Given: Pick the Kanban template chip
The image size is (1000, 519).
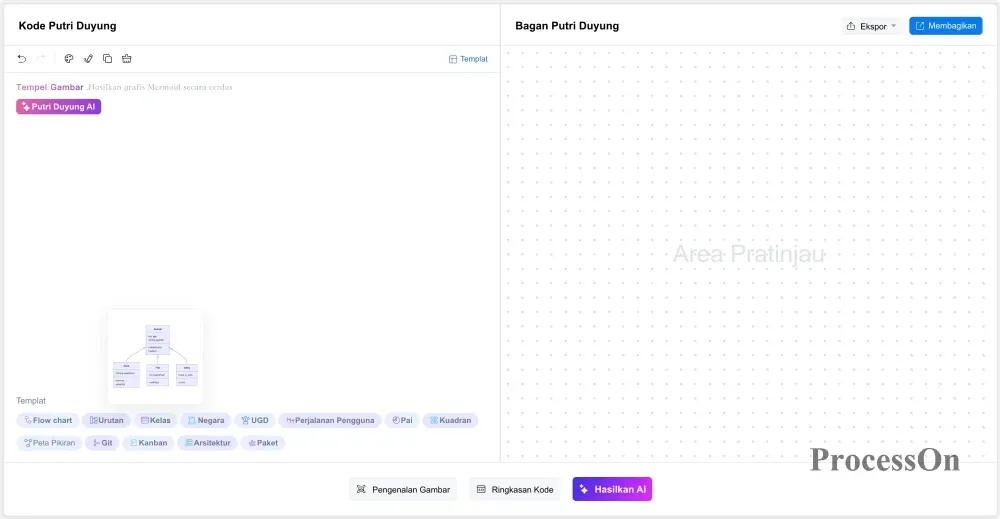Looking at the screenshot, I should [x=149, y=442].
